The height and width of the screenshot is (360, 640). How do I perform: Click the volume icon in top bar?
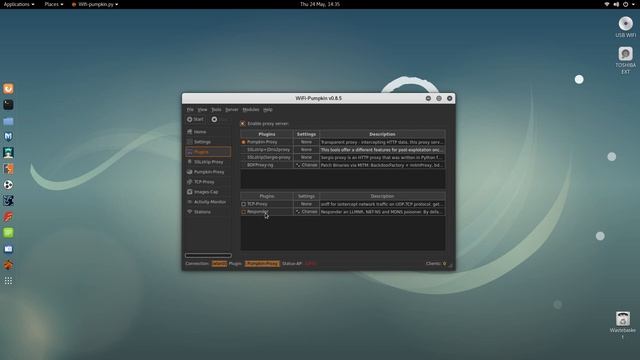click(616, 4)
